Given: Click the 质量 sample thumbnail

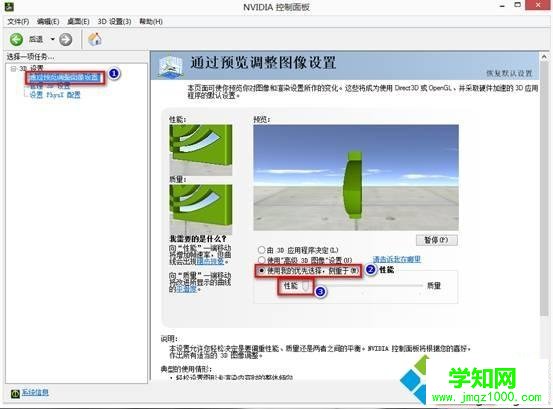Looking at the screenshot, I should pos(201,210).
